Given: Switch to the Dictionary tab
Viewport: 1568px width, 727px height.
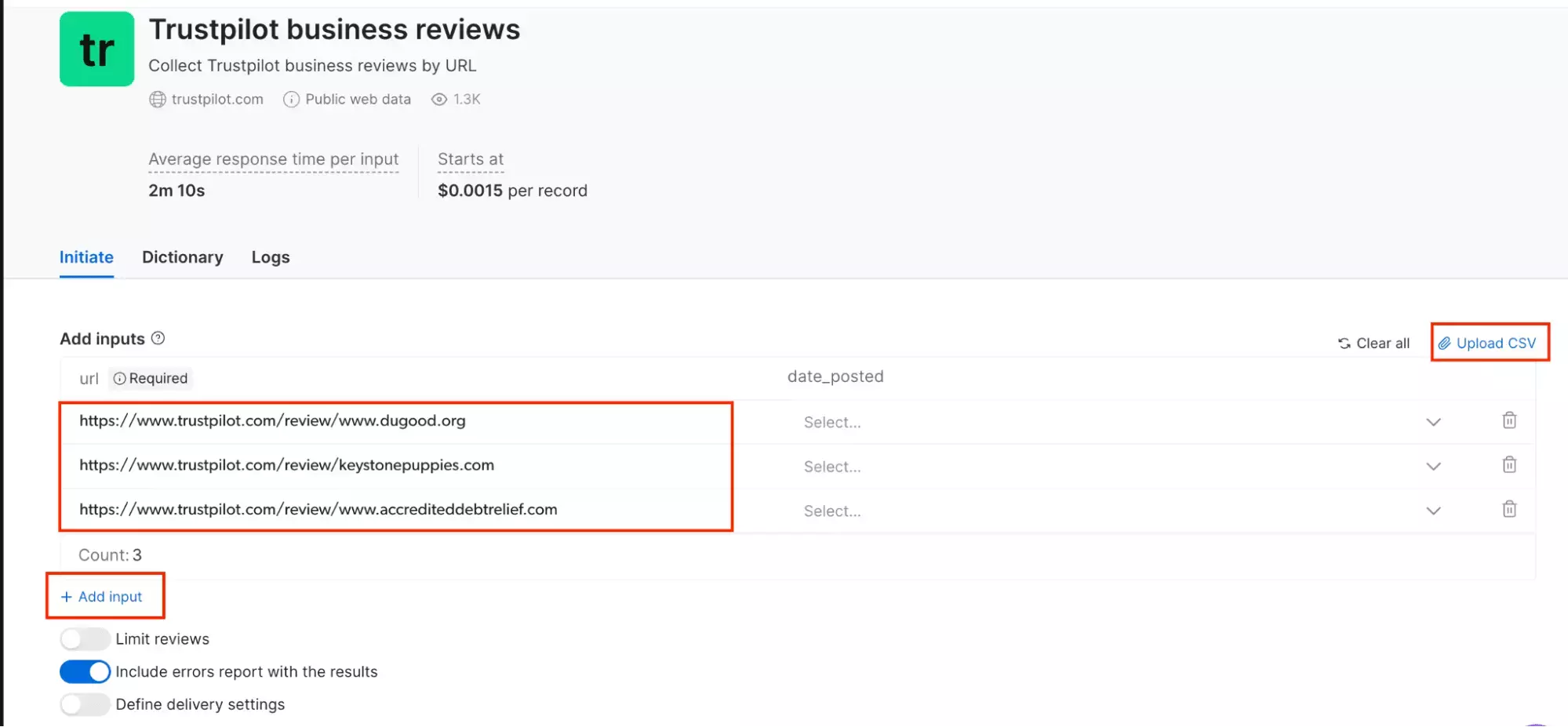Looking at the screenshot, I should [182, 257].
